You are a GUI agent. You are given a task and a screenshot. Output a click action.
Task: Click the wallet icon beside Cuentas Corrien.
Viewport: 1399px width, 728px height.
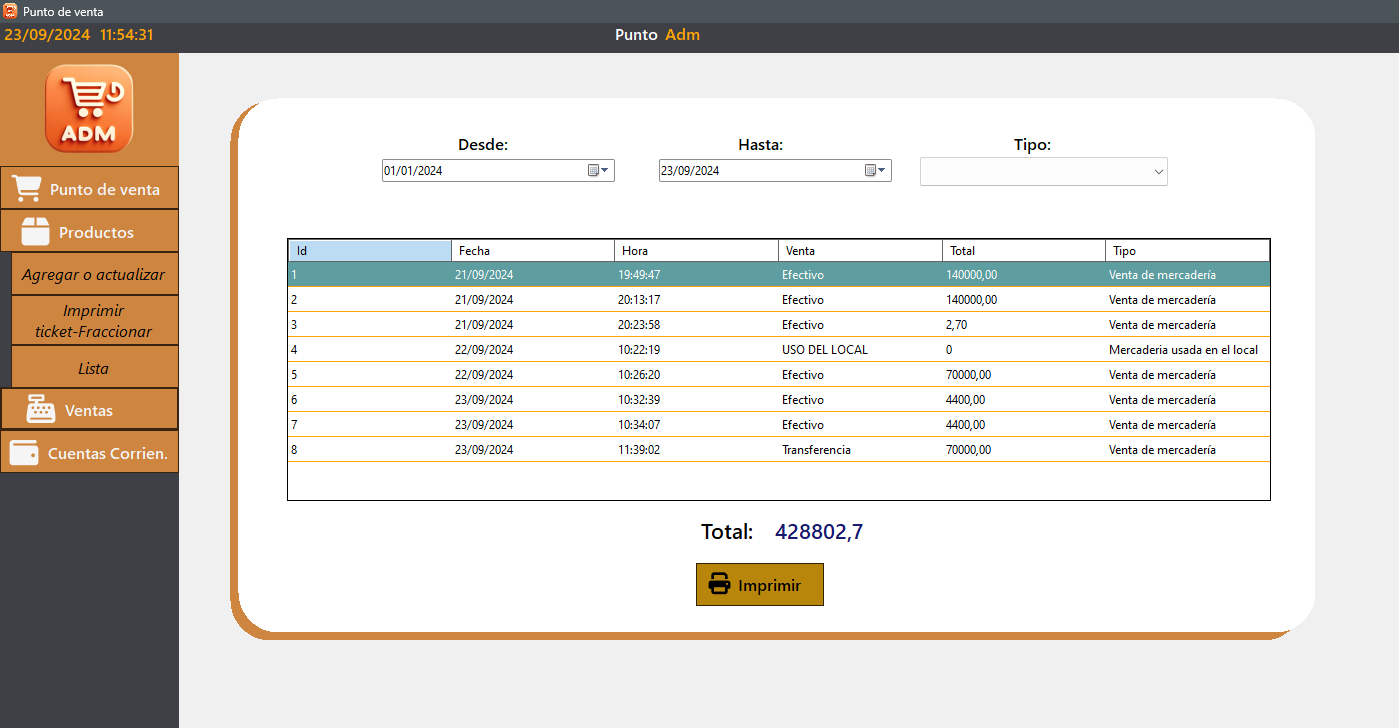coord(24,453)
